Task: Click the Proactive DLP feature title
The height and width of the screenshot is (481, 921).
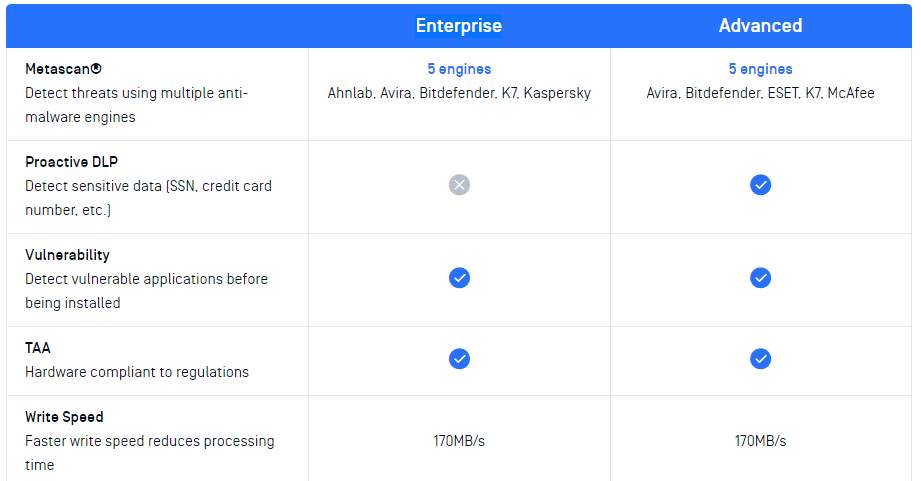Action: pos(72,162)
